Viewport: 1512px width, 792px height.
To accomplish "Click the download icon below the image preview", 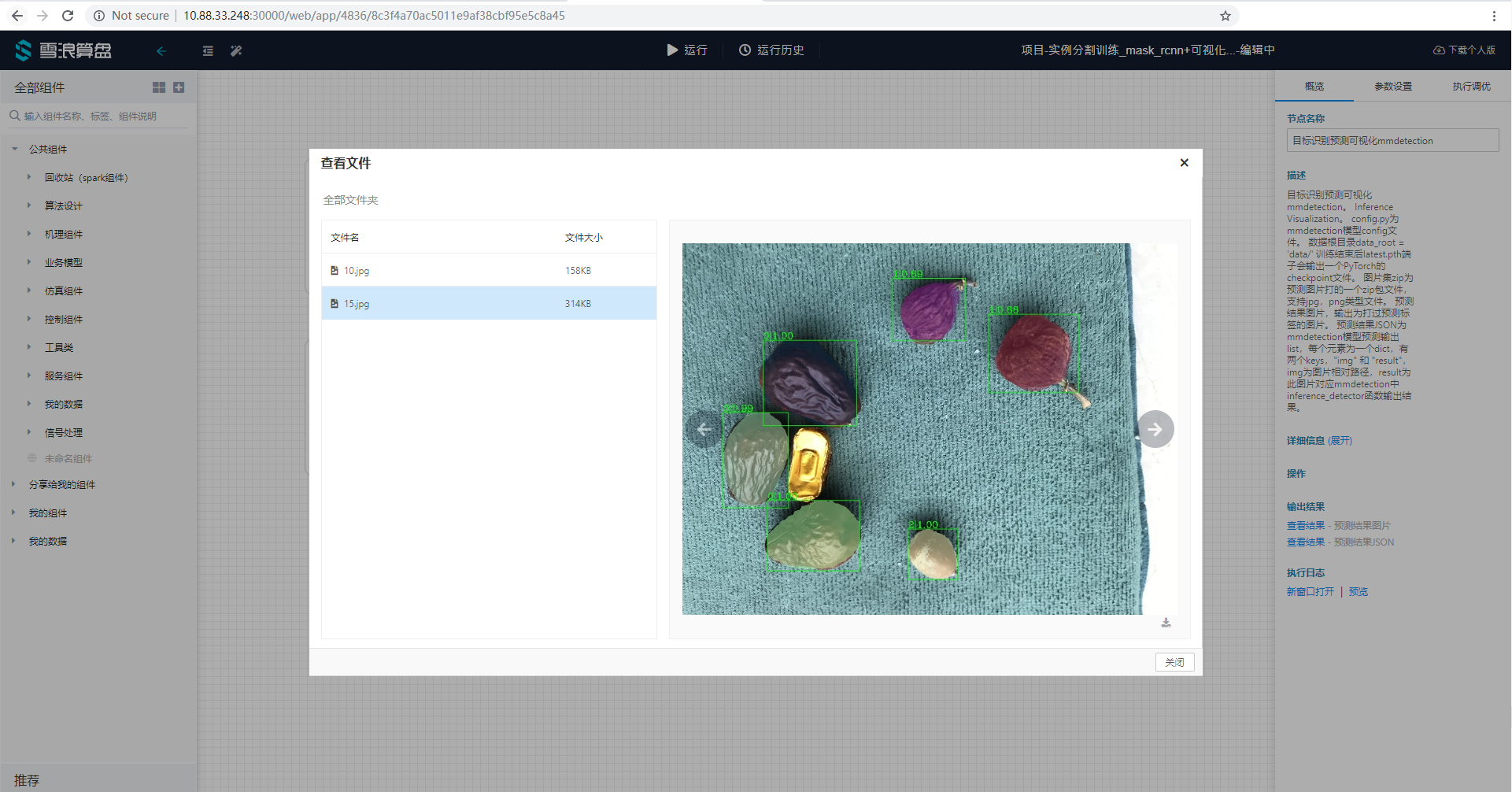I will (1166, 623).
